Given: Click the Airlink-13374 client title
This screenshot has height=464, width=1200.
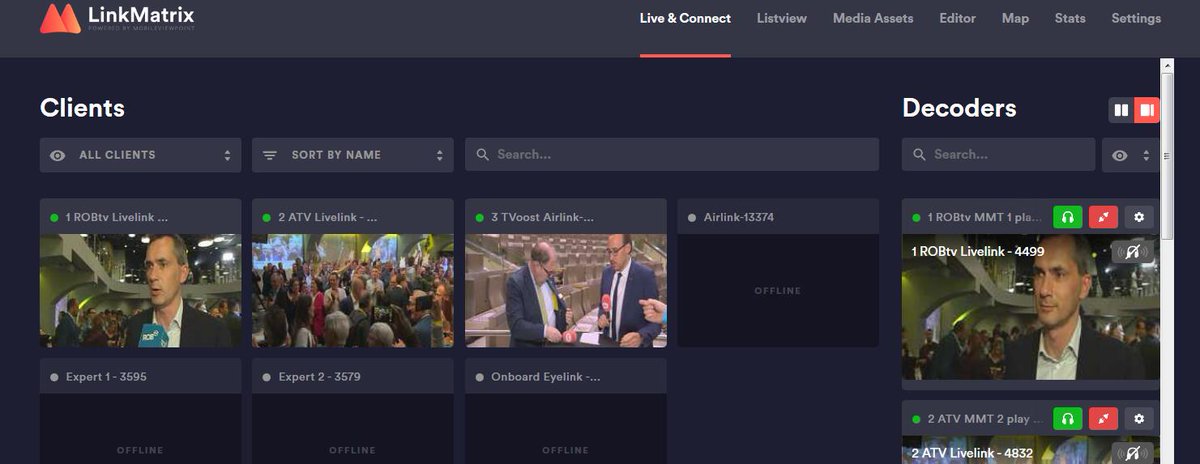Looking at the screenshot, I should [x=739, y=217].
